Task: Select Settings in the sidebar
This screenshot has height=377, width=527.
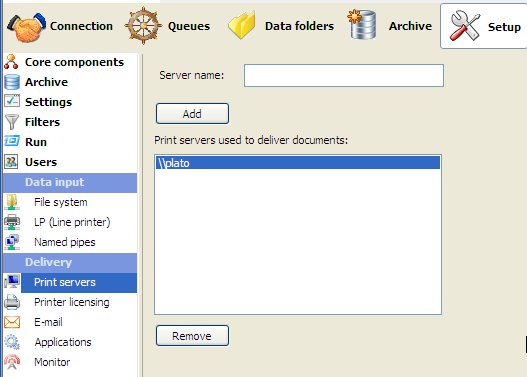Action: pyautogui.click(x=48, y=102)
